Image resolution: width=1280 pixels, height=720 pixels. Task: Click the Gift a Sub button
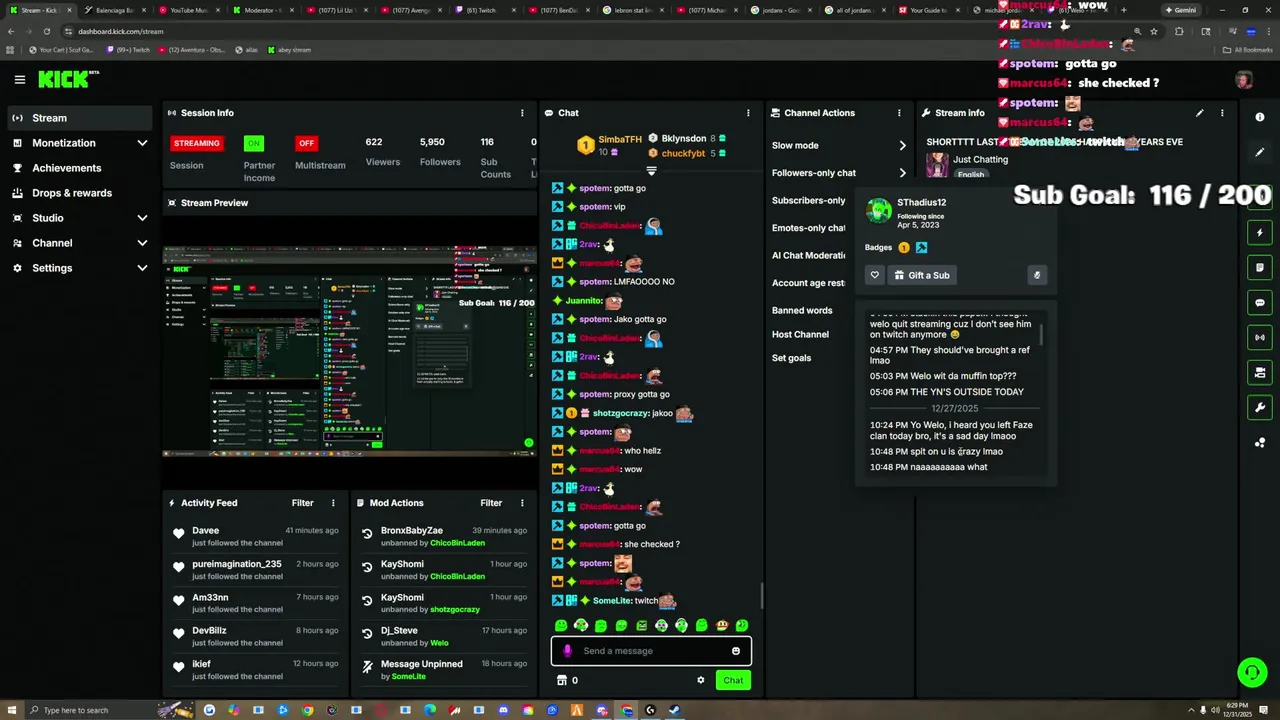pyautogui.click(x=922, y=275)
